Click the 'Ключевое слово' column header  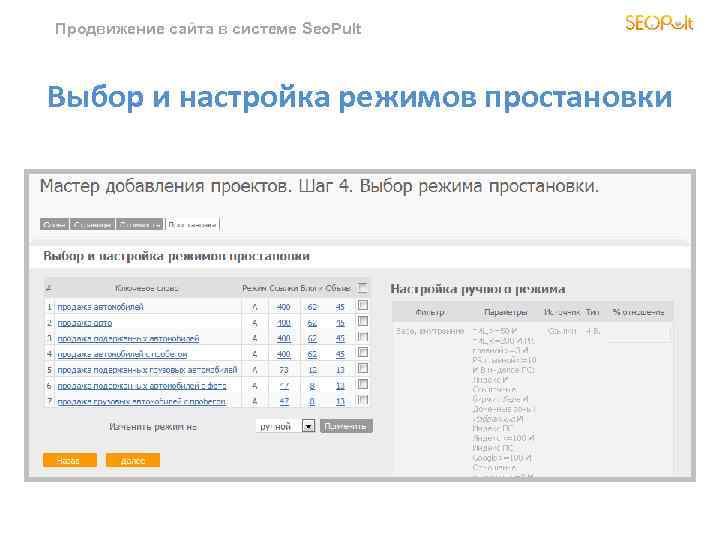click(146, 288)
